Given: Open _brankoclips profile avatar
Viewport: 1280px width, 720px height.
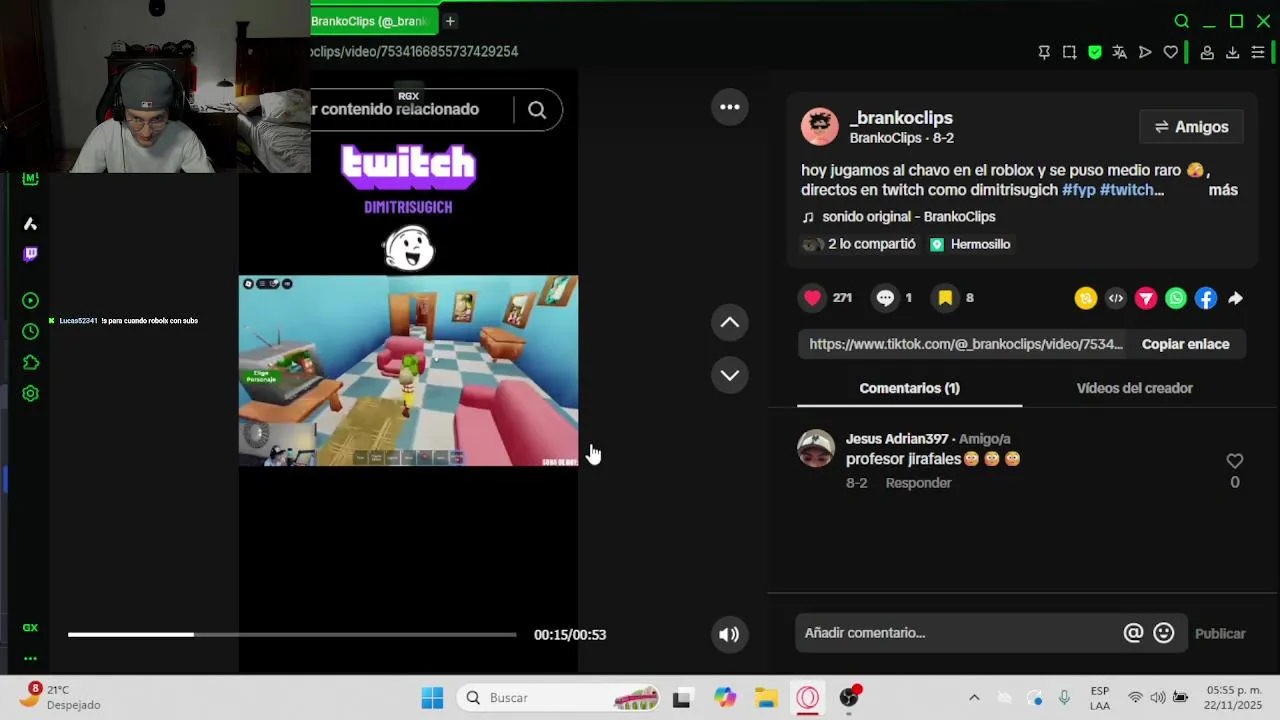Looking at the screenshot, I should pyautogui.click(x=820, y=127).
